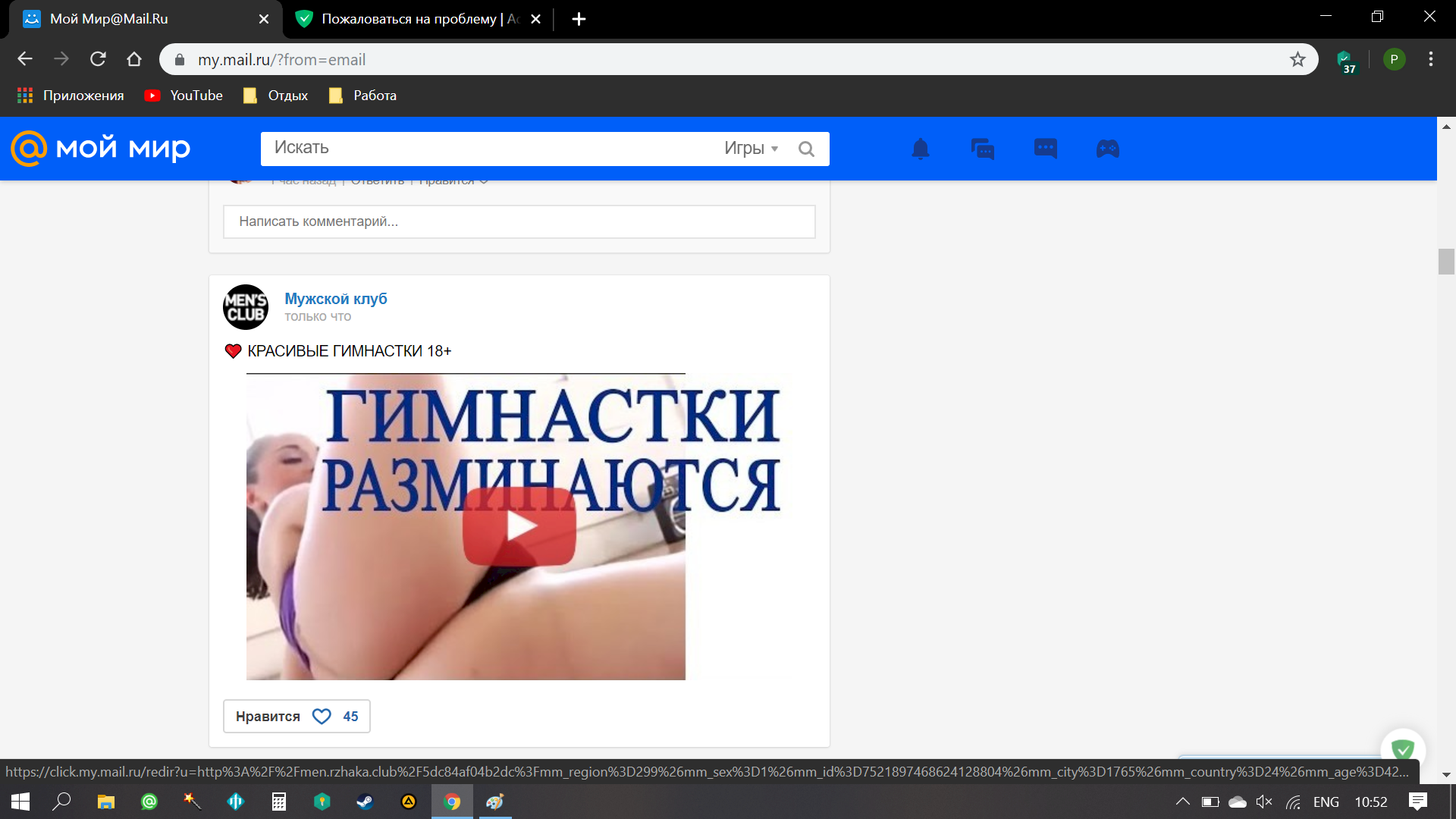Click the Мужской клуб MEN'S CLUB avatar

coord(246,307)
